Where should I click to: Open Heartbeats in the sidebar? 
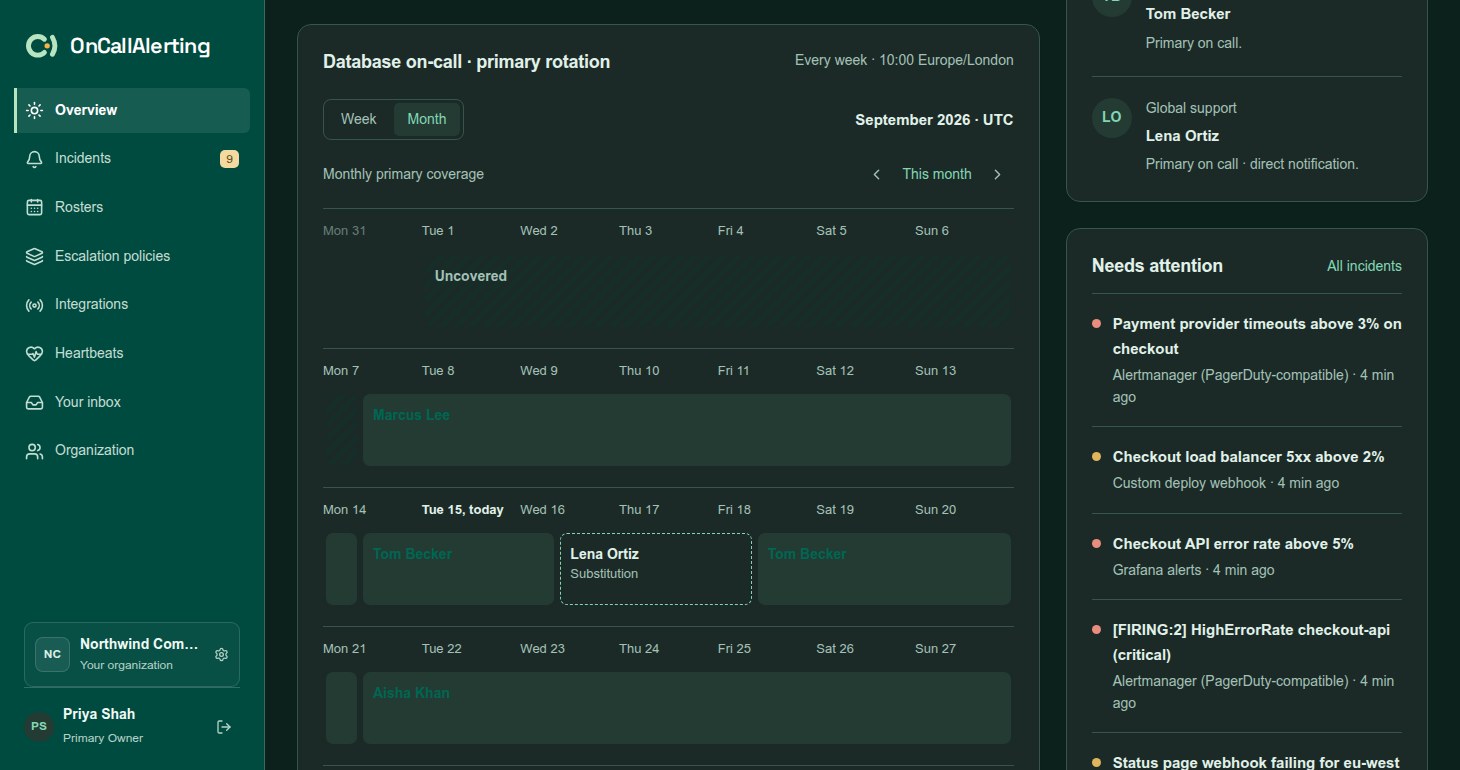tap(132, 353)
